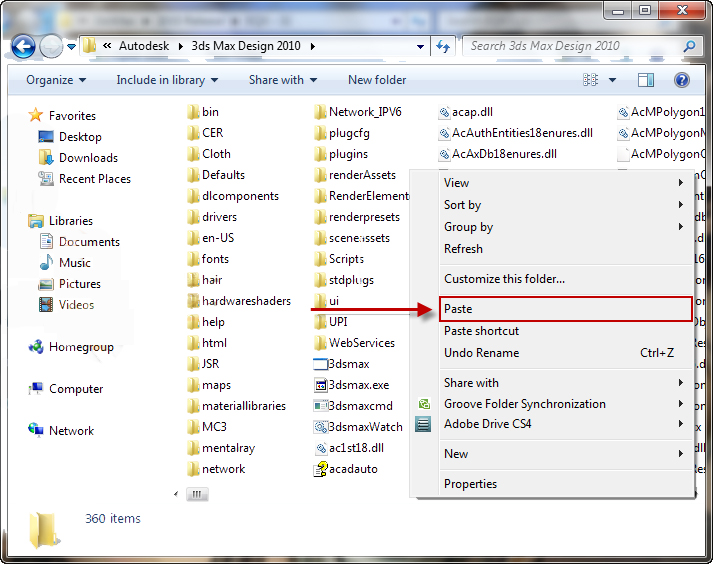Click the New folder button
This screenshot has height=564, width=713.
point(377,80)
